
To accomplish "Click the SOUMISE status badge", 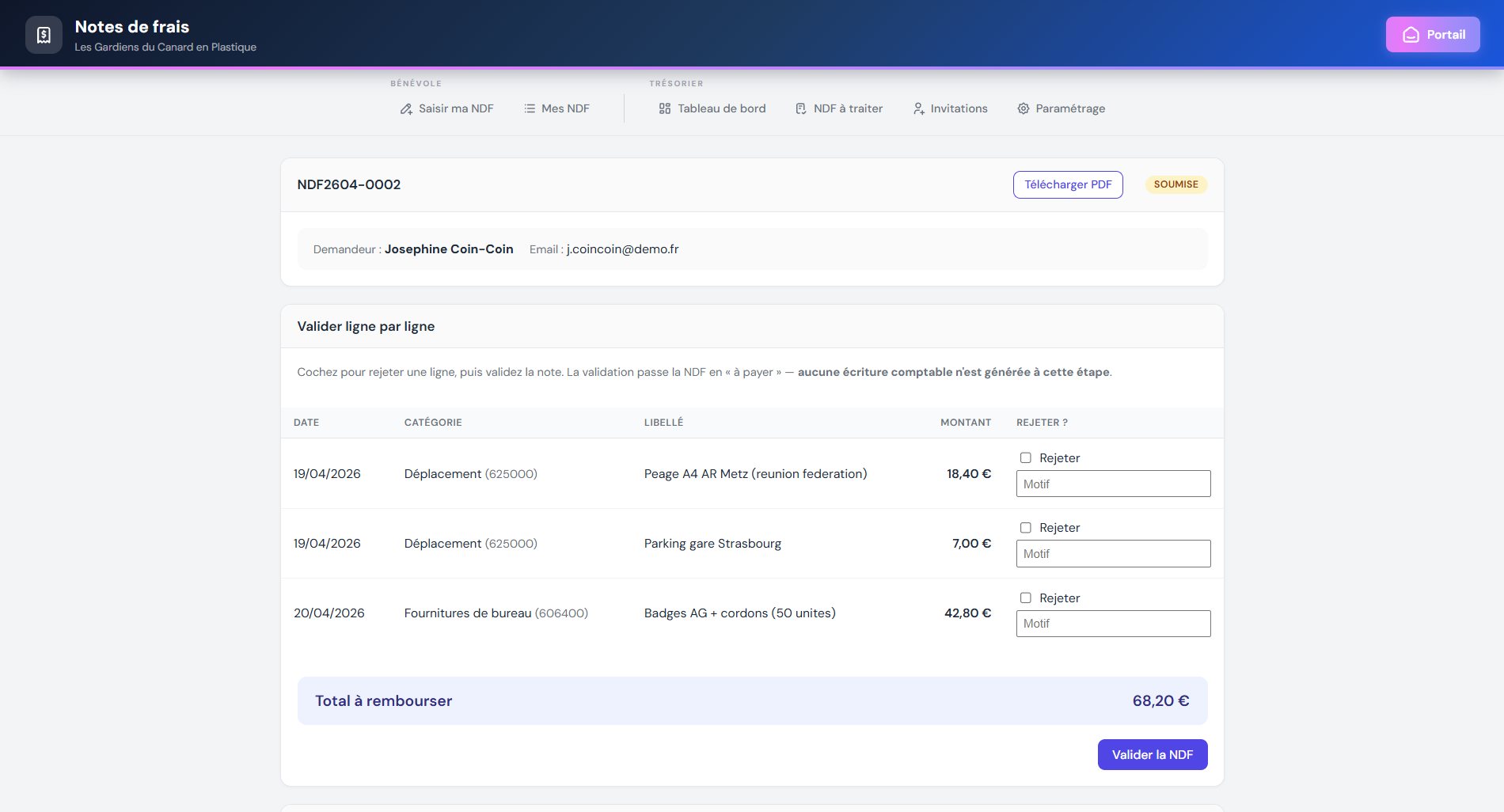I will pos(1175,184).
